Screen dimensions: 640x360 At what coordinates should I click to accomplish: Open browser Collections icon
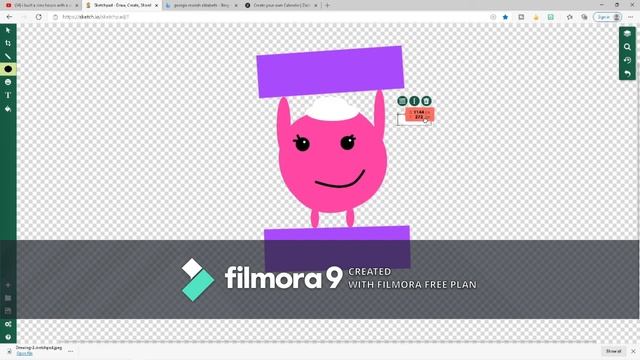(584, 17)
